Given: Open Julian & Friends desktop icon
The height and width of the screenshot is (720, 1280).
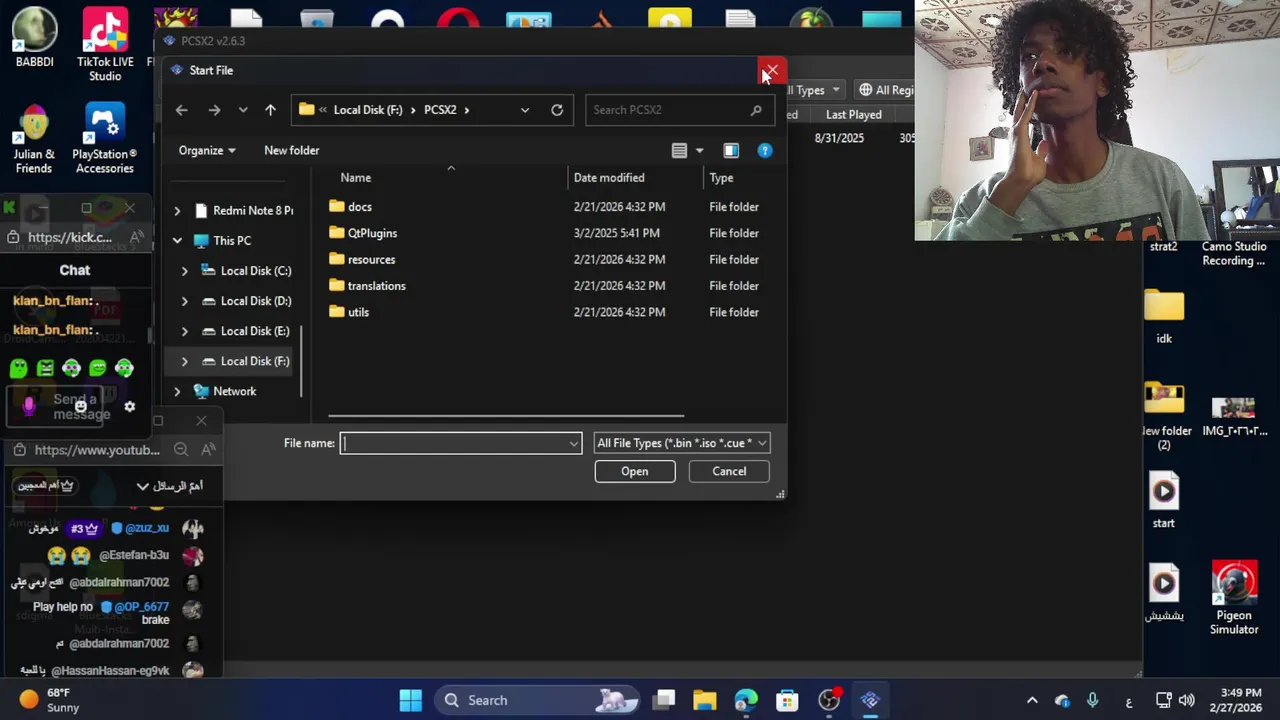Looking at the screenshot, I should coord(34,139).
